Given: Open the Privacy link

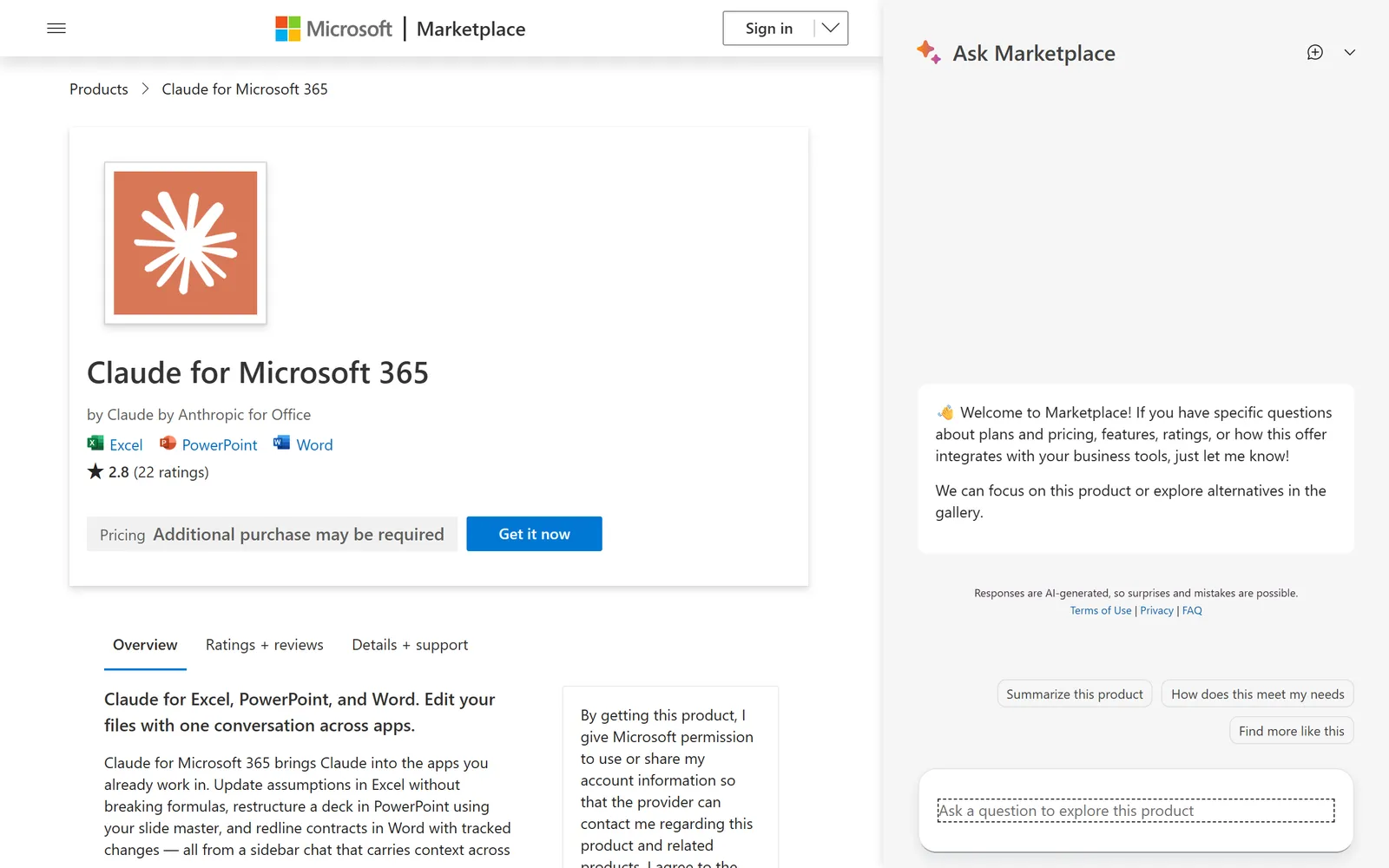Looking at the screenshot, I should tap(1156, 610).
